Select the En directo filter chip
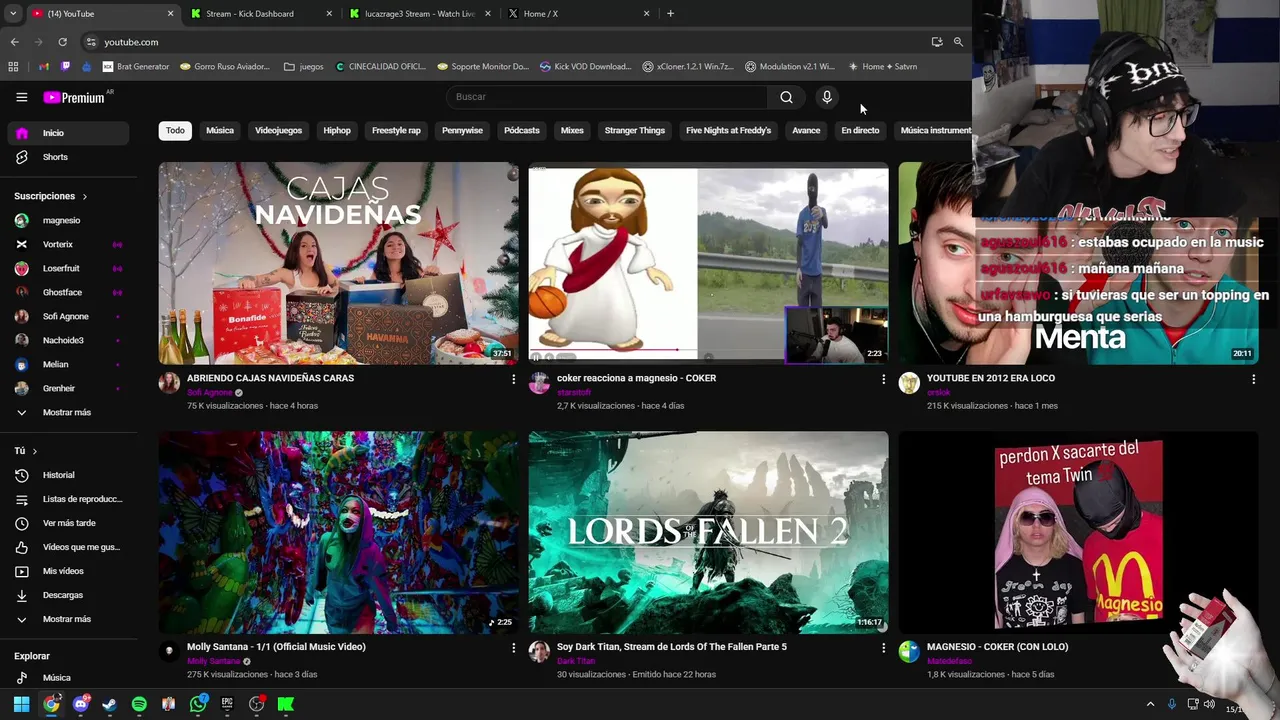Viewport: 1280px width, 720px height. (860, 130)
